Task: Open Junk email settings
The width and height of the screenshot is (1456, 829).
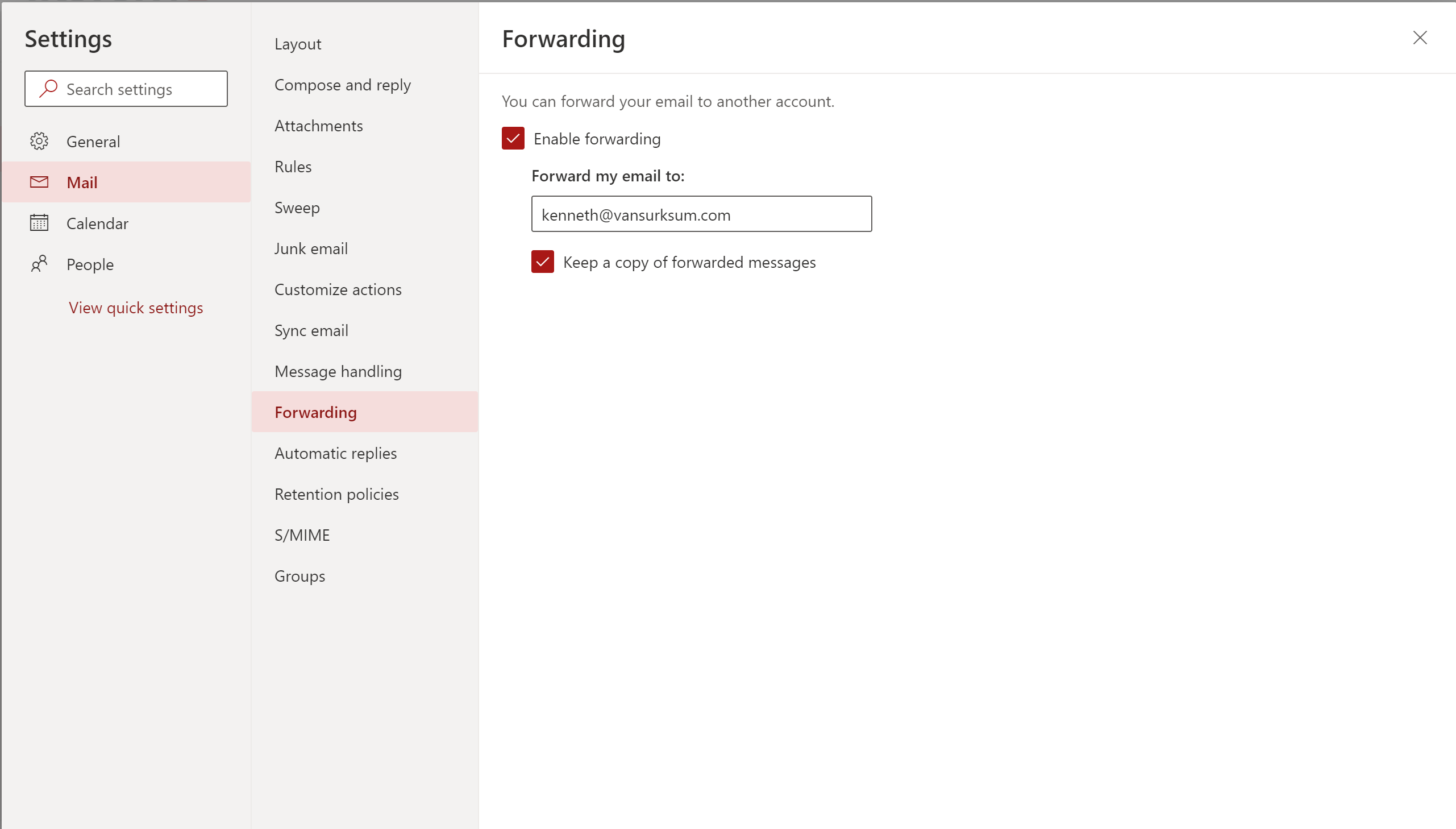Action: pyautogui.click(x=311, y=249)
